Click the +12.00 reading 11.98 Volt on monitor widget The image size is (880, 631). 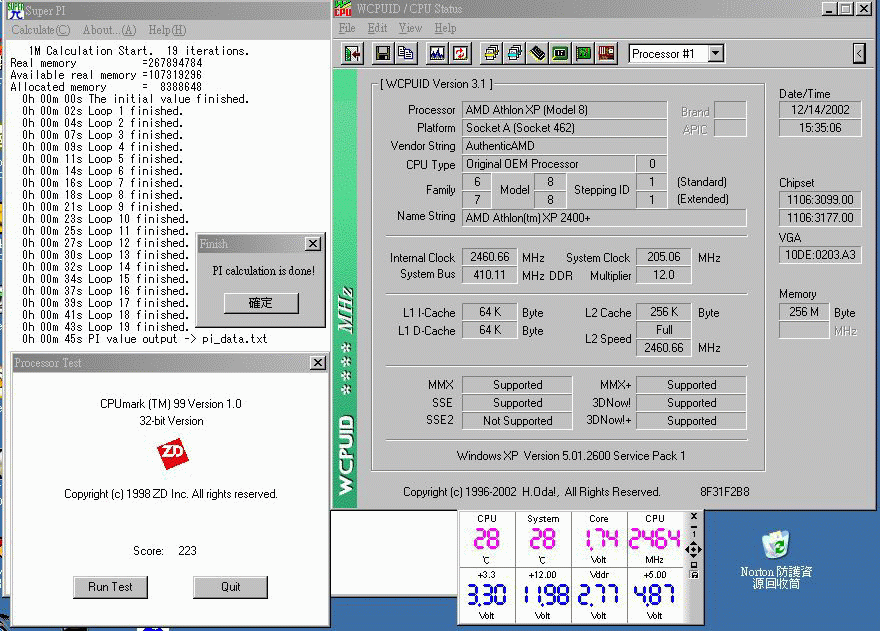(543, 595)
